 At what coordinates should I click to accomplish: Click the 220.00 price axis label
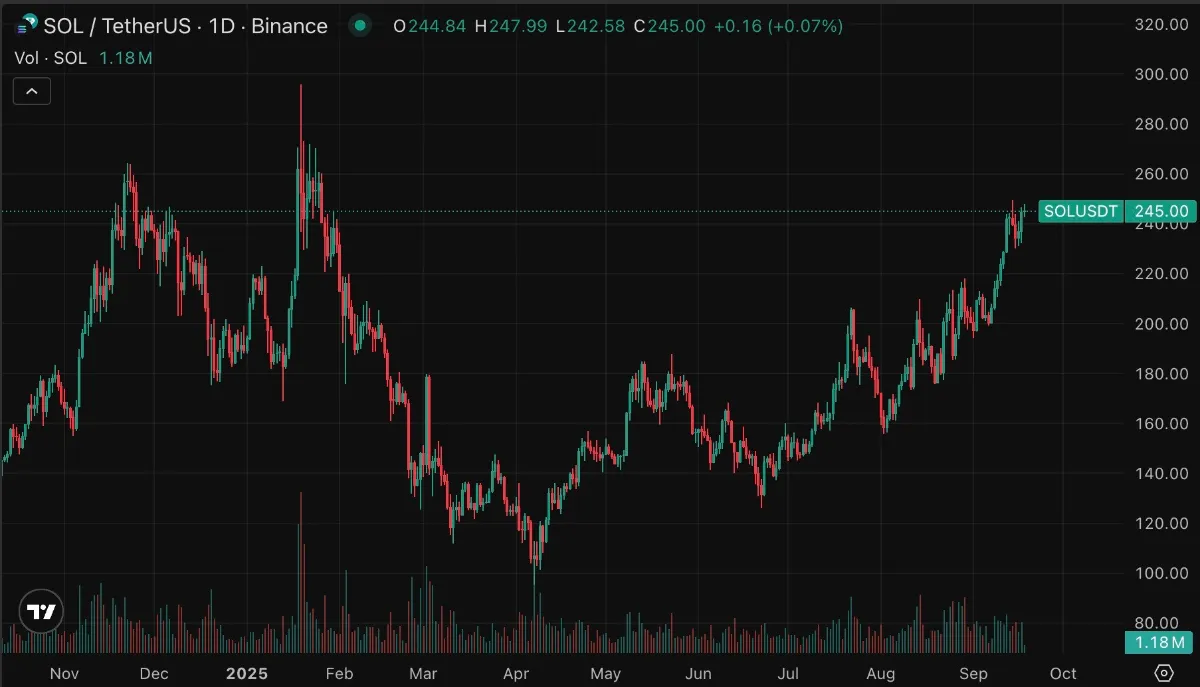tap(1160, 274)
